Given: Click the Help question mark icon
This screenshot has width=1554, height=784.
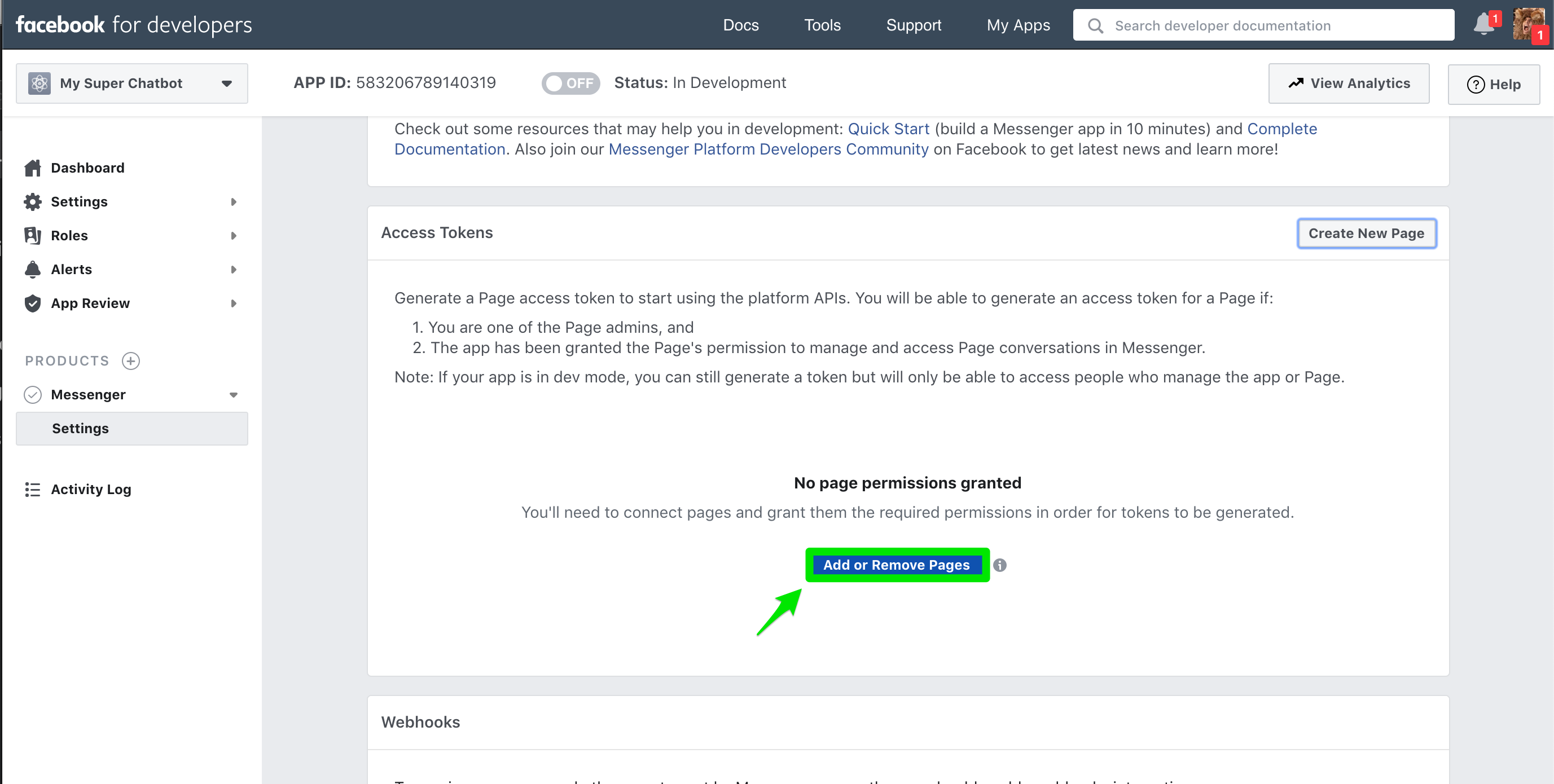Looking at the screenshot, I should click(1476, 85).
